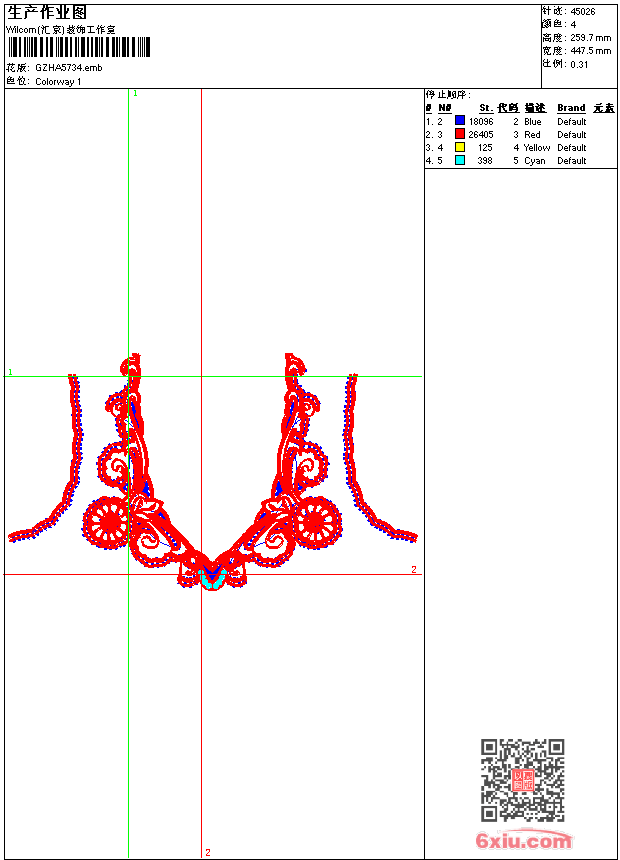Click the blue thread color swatch

coord(460,120)
